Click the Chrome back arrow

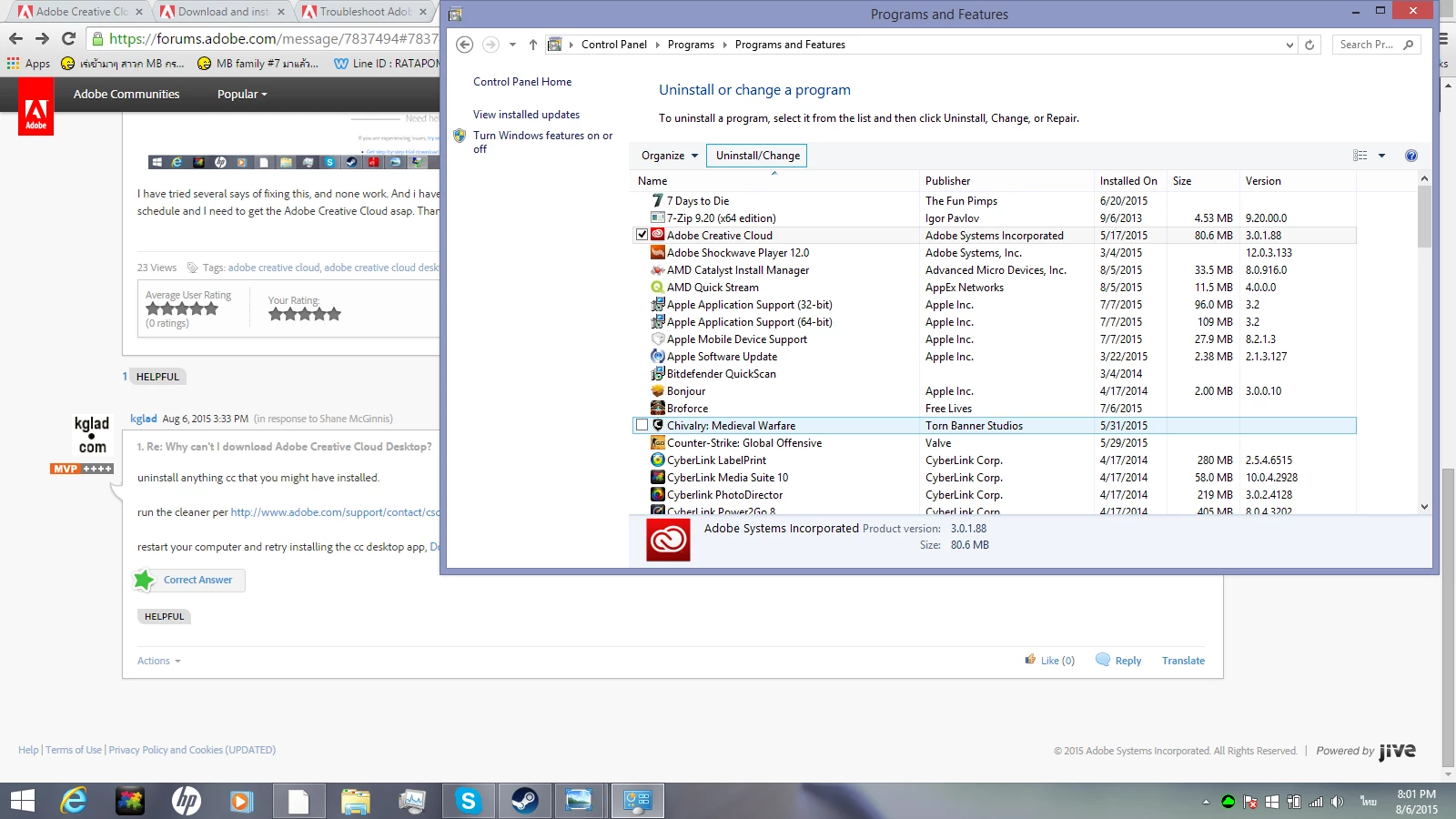15,38
